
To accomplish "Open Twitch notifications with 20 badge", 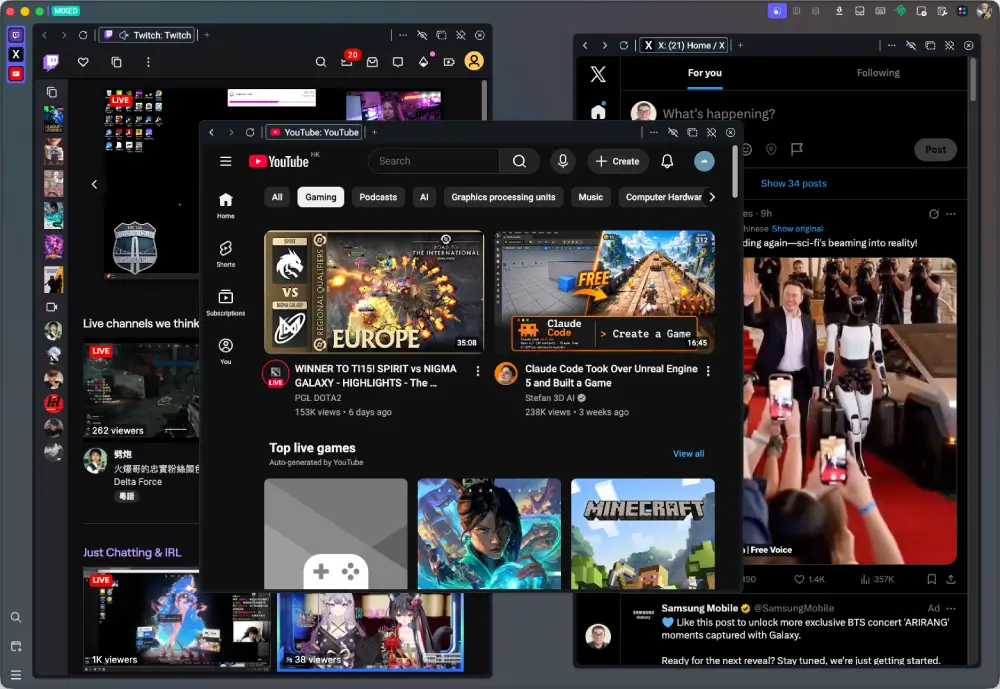I will coord(348,61).
